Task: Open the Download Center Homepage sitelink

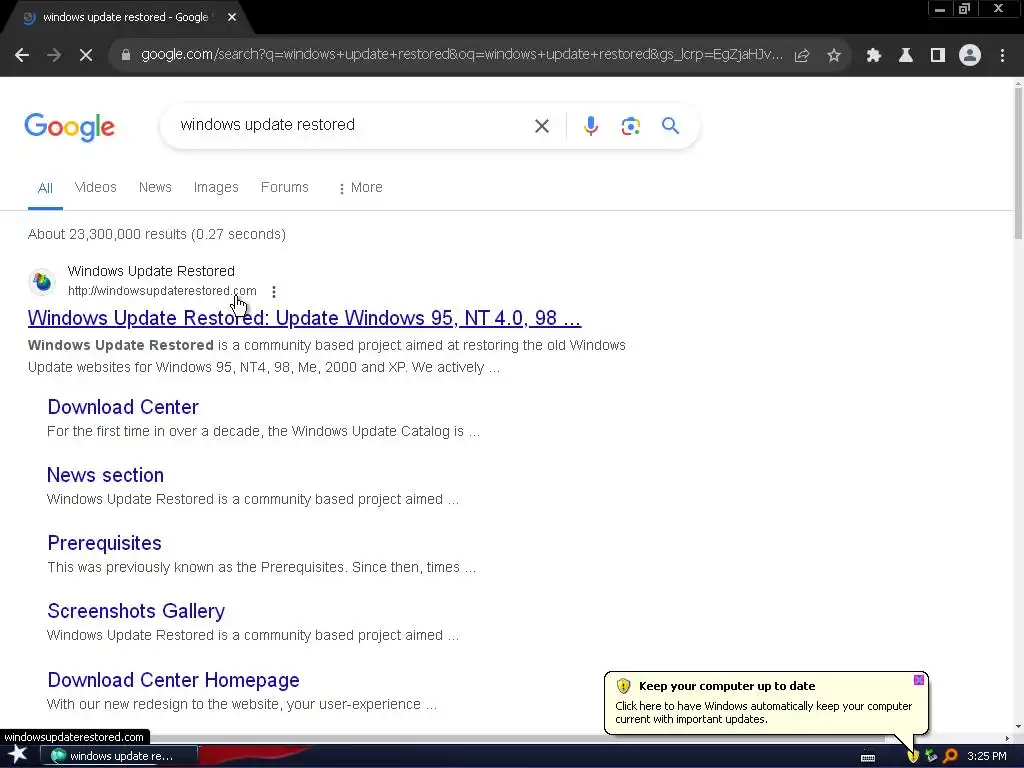Action: (x=173, y=680)
